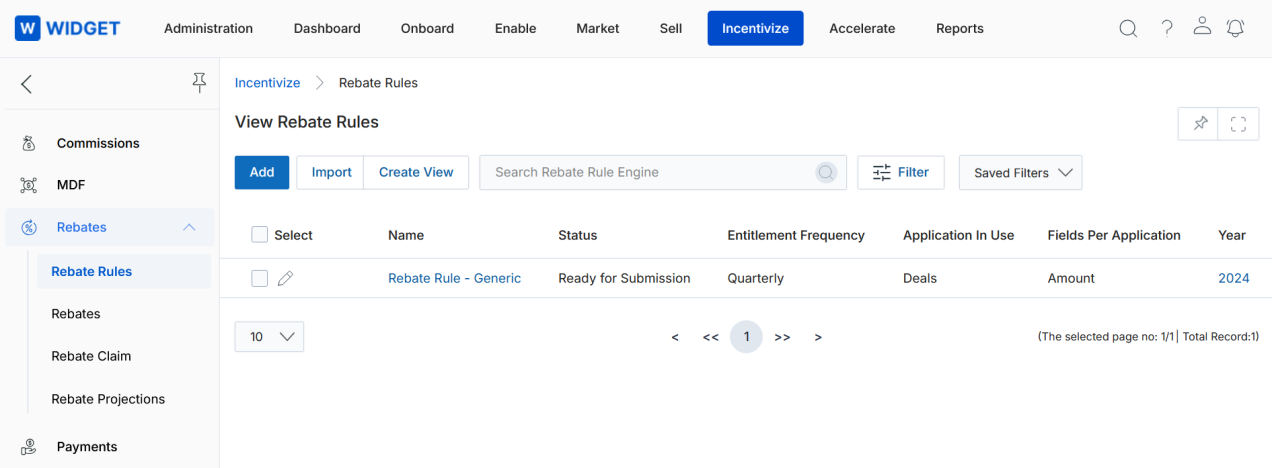Click the Filter sliders icon
The height and width of the screenshot is (468, 1272).
(881, 172)
